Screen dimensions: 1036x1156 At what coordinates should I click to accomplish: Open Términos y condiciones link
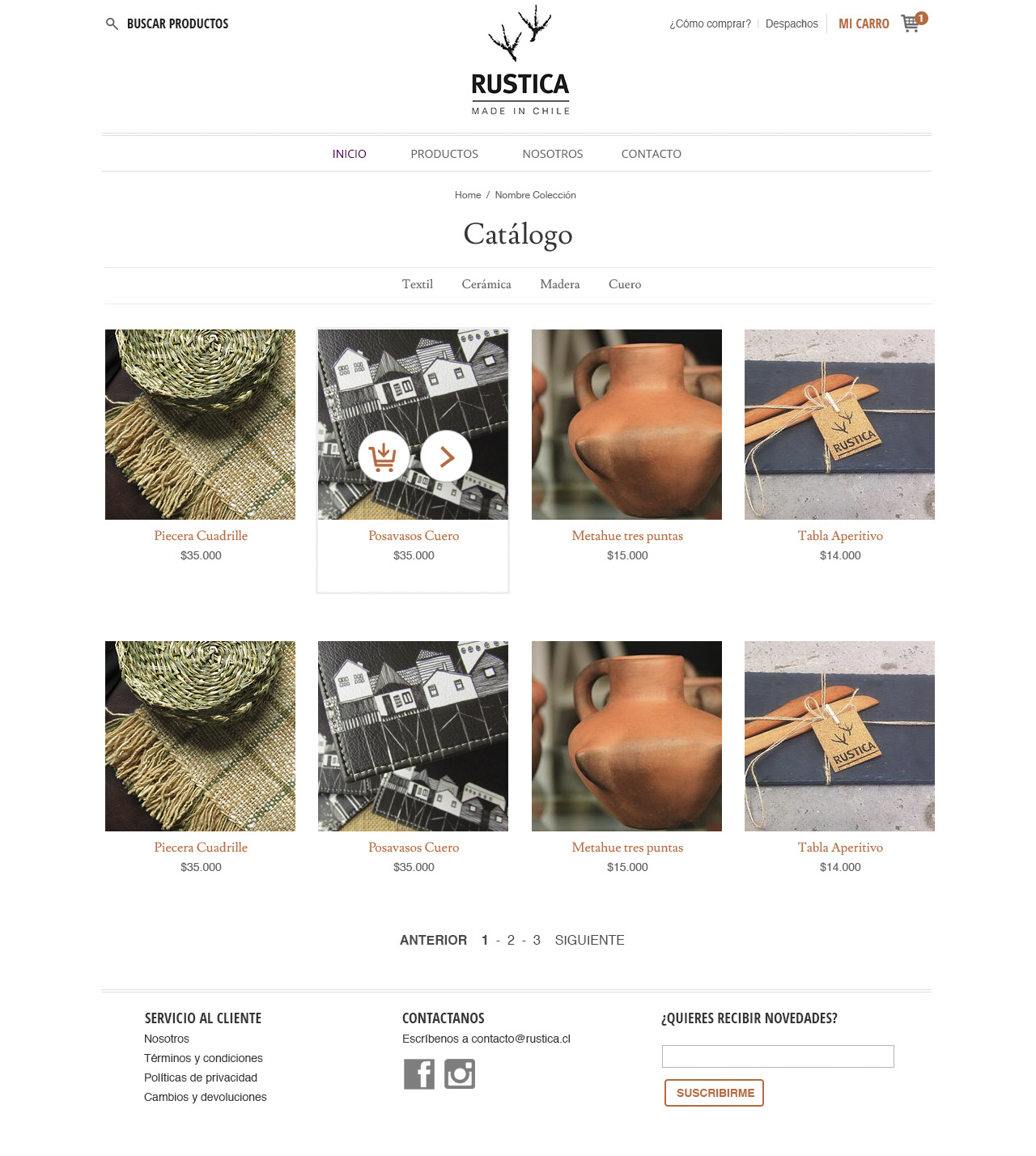pyautogui.click(x=203, y=1058)
